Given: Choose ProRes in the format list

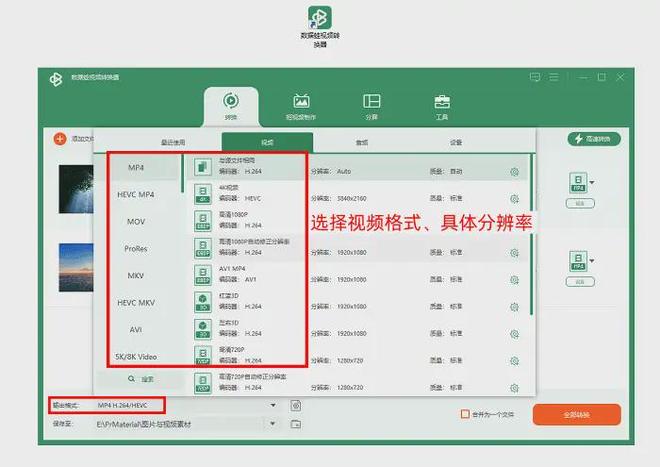Looking at the screenshot, I should tap(136, 249).
